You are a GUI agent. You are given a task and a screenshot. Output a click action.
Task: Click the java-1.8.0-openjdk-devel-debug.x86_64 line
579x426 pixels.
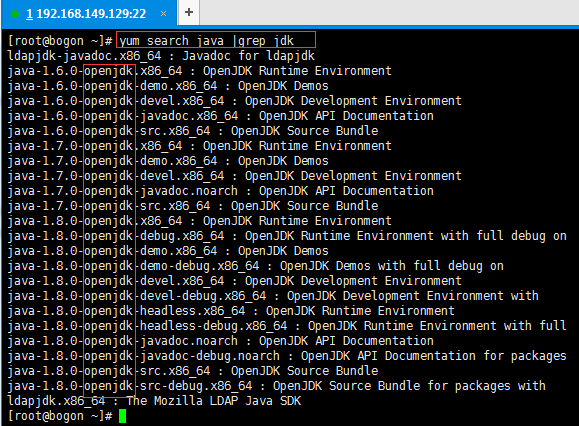pos(273,296)
